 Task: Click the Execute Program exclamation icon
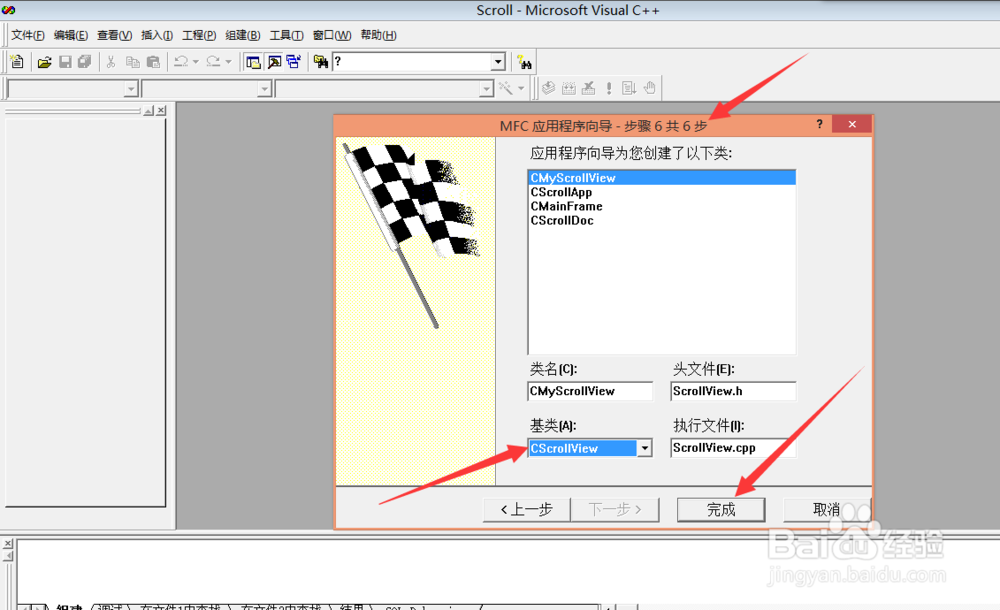[609, 88]
